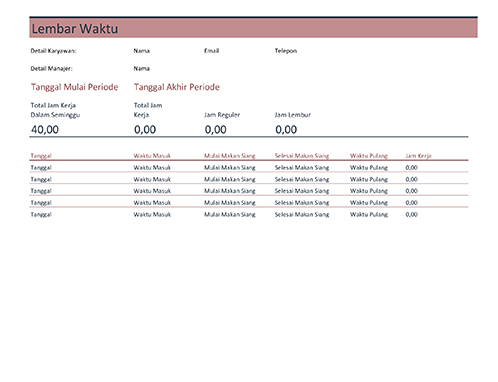Select the 0,00 value under Total Jam Kerja

pyautogui.click(x=145, y=129)
